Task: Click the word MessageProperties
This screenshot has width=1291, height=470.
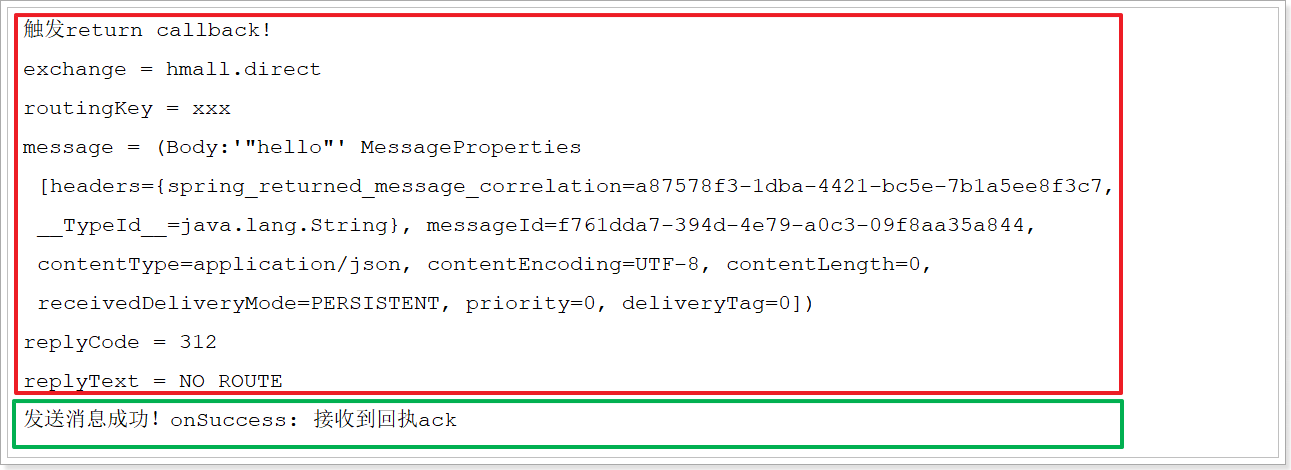Action: 471,147
